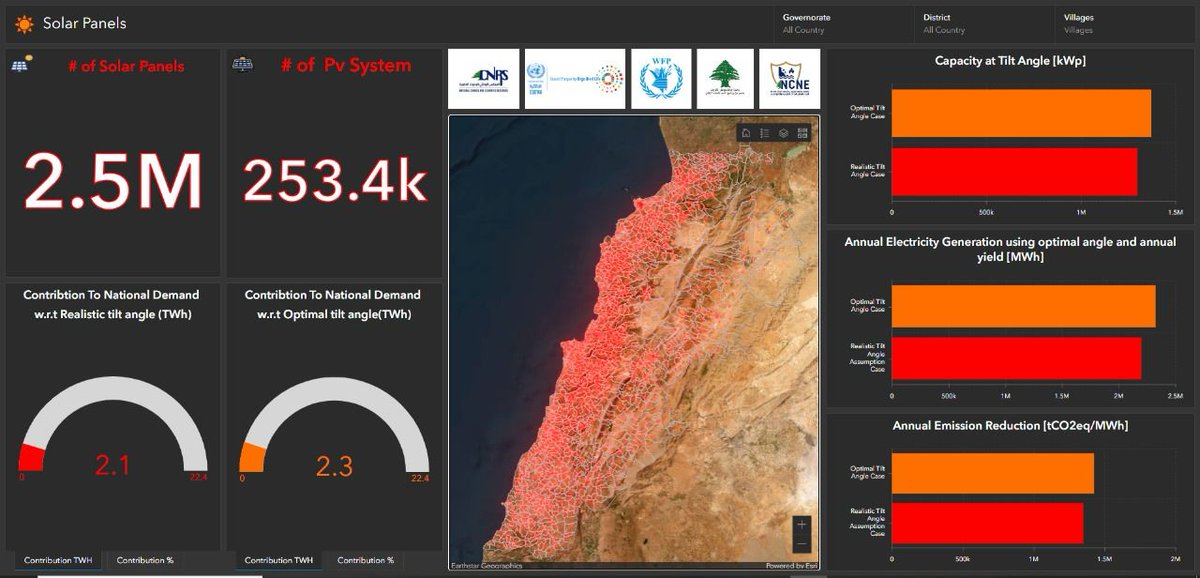Click the NCNE logo

click(x=790, y=78)
